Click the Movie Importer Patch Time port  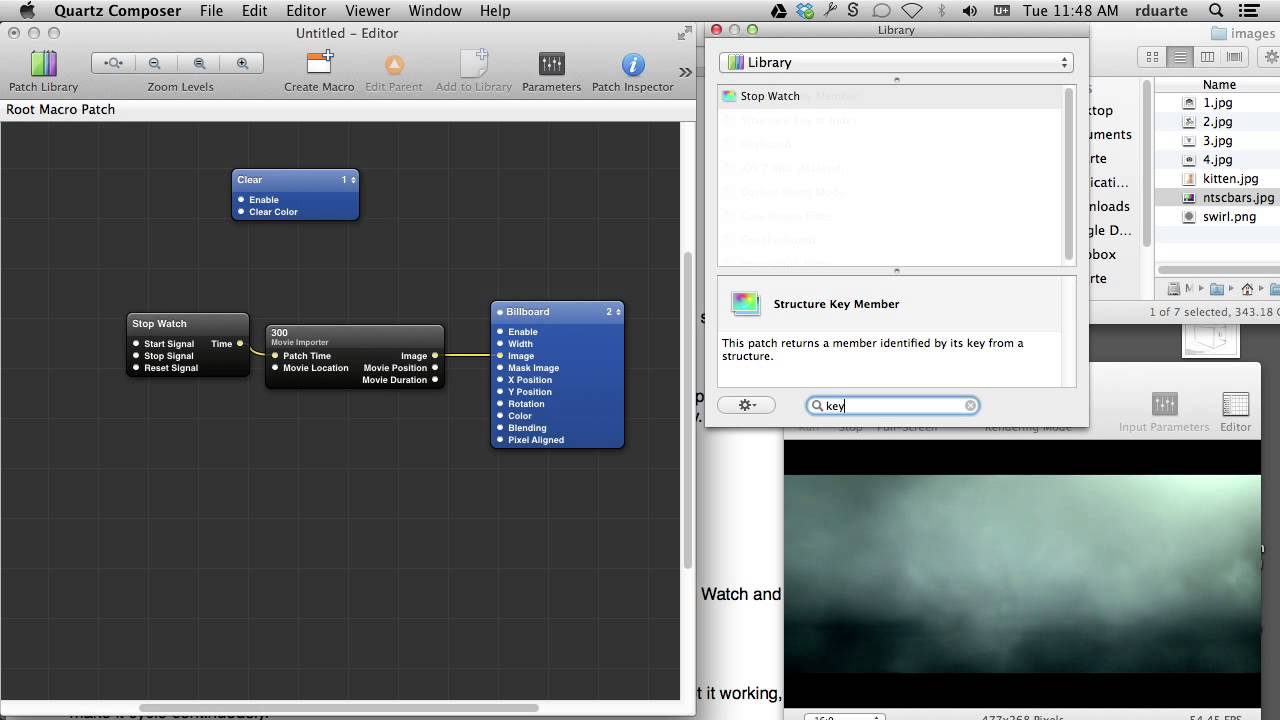275,356
